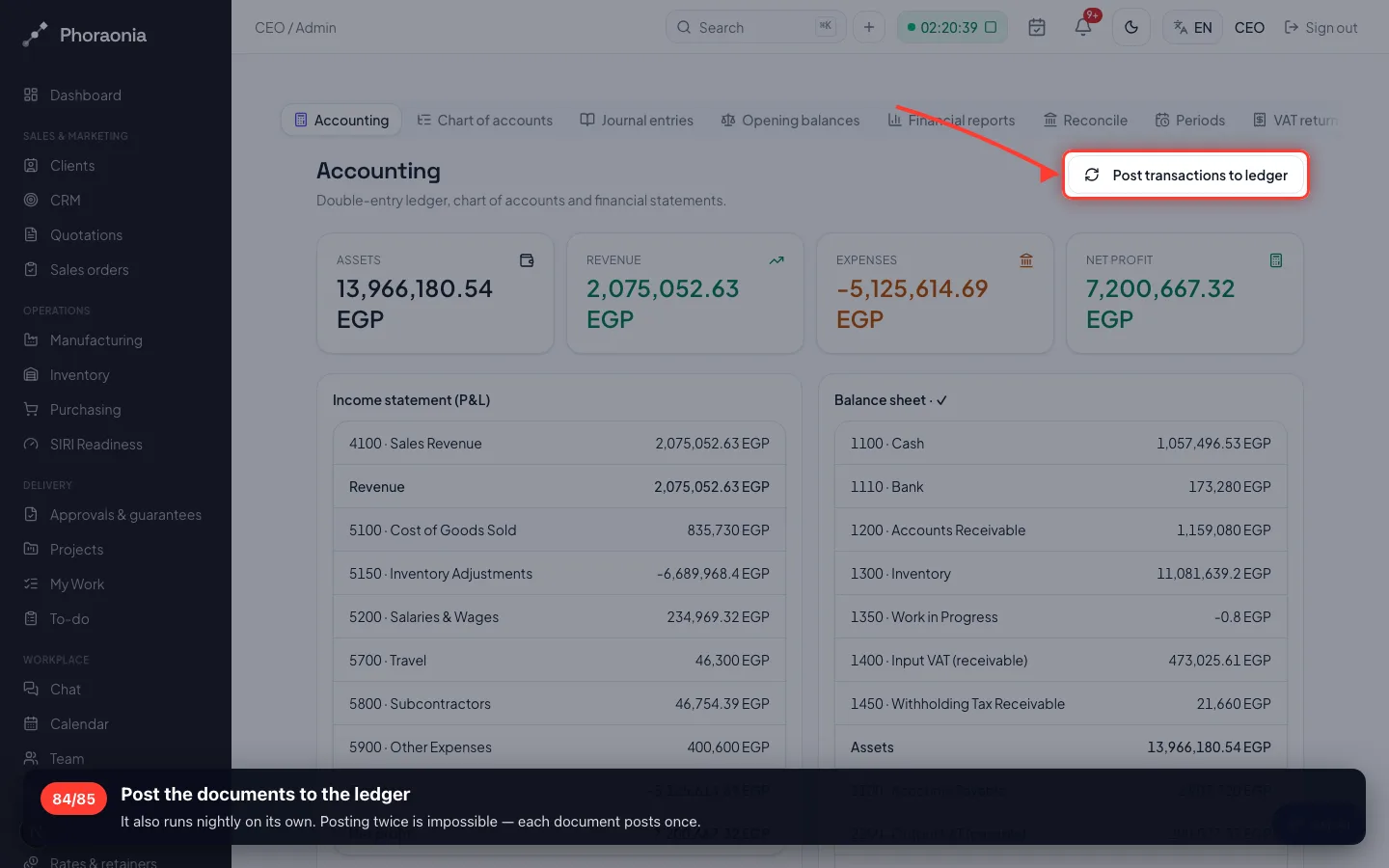This screenshot has width=1389, height=868.
Task: Click the Phoraonia logo icon
Action: (x=35, y=35)
